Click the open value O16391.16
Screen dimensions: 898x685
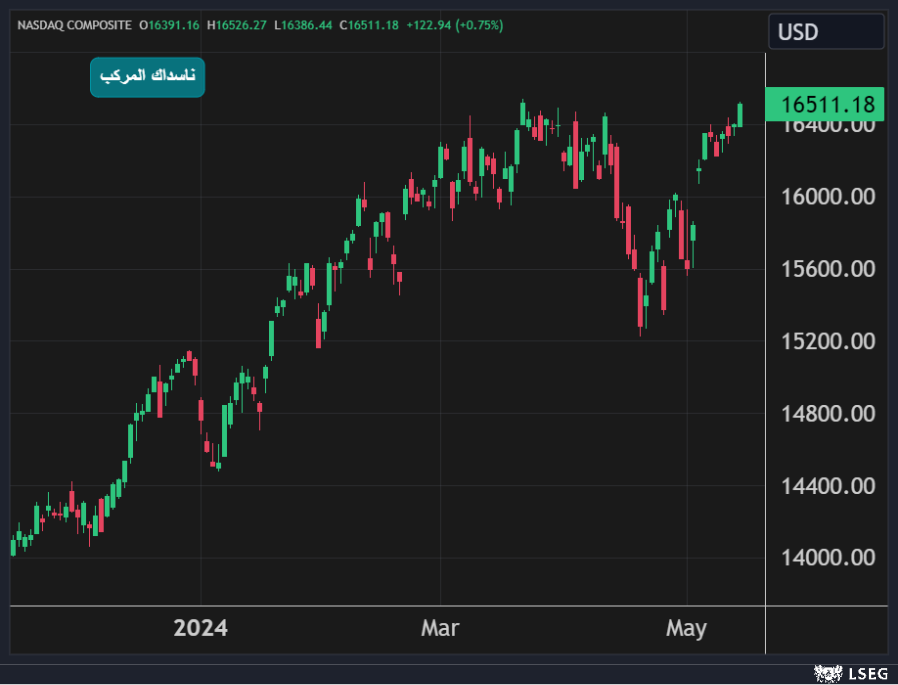click(170, 24)
